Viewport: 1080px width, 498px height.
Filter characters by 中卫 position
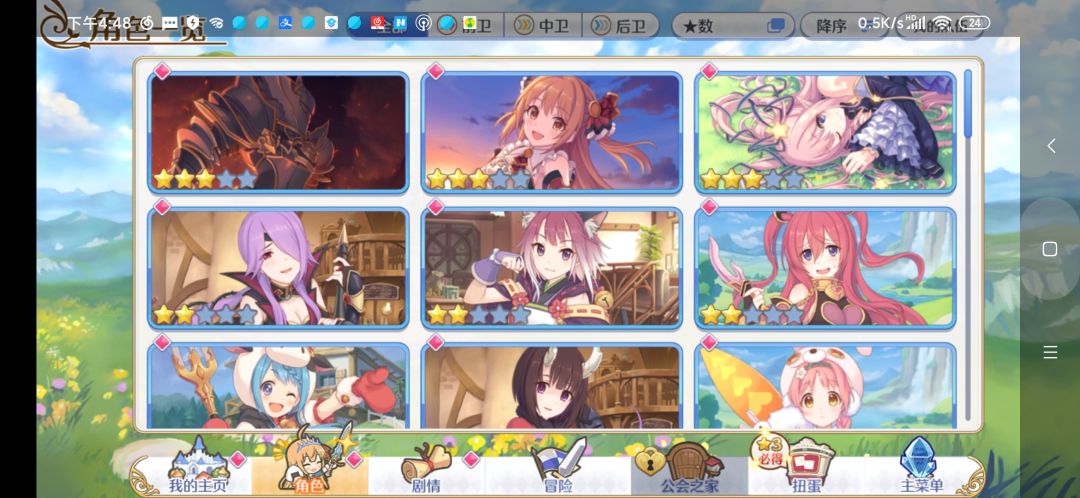coord(543,26)
